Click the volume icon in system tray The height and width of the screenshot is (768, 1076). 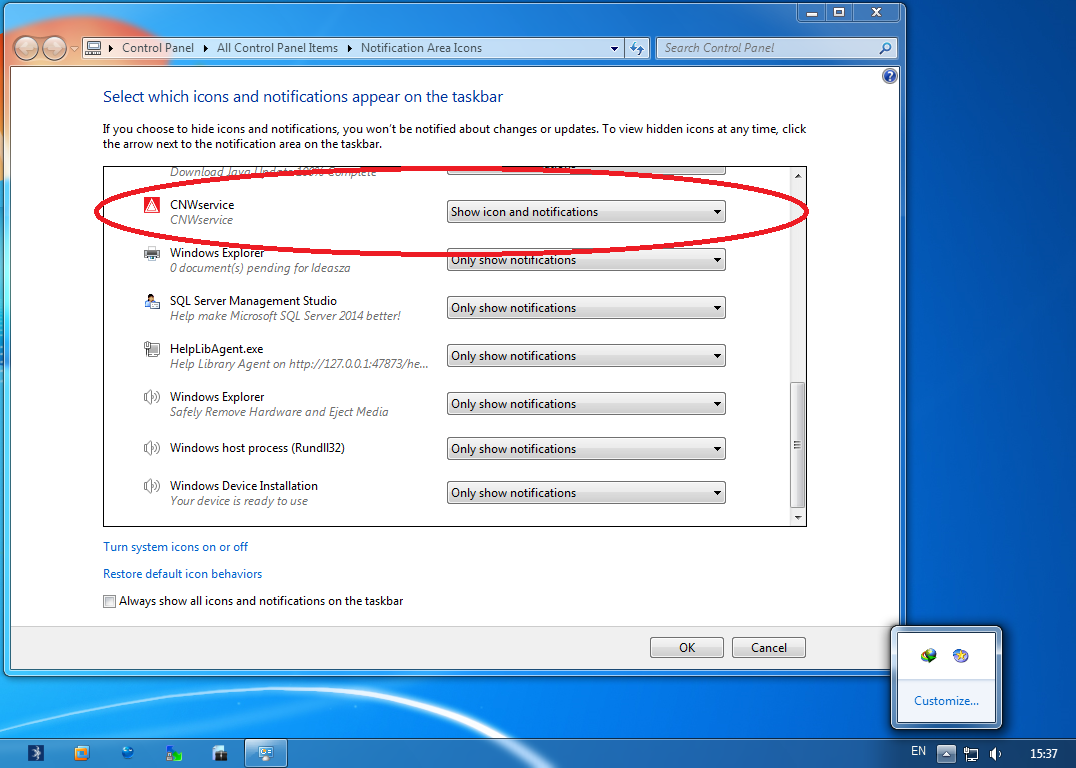pos(996,754)
